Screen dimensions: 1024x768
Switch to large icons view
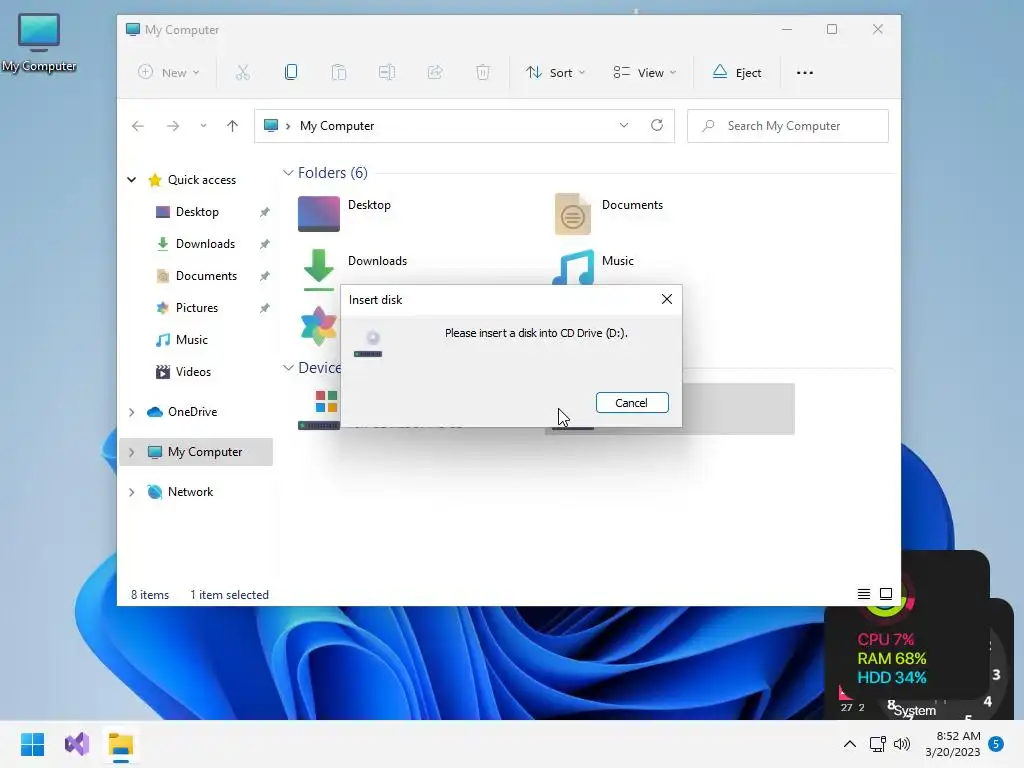pyautogui.click(x=886, y=594)
